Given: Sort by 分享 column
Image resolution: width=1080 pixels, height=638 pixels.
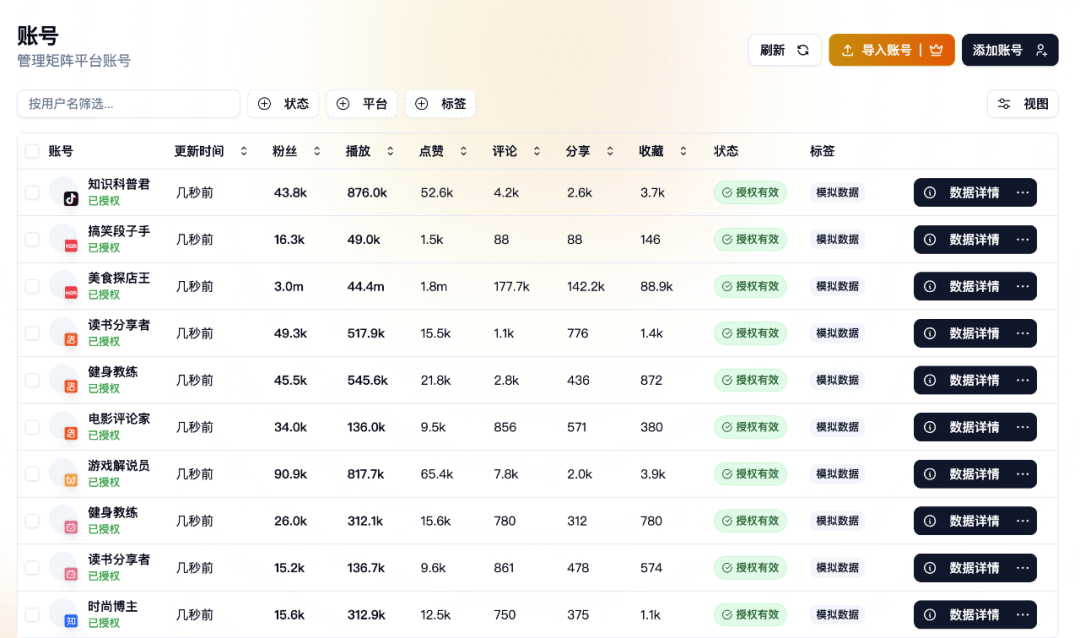Looking at the screenshot, I should (590, 151).
